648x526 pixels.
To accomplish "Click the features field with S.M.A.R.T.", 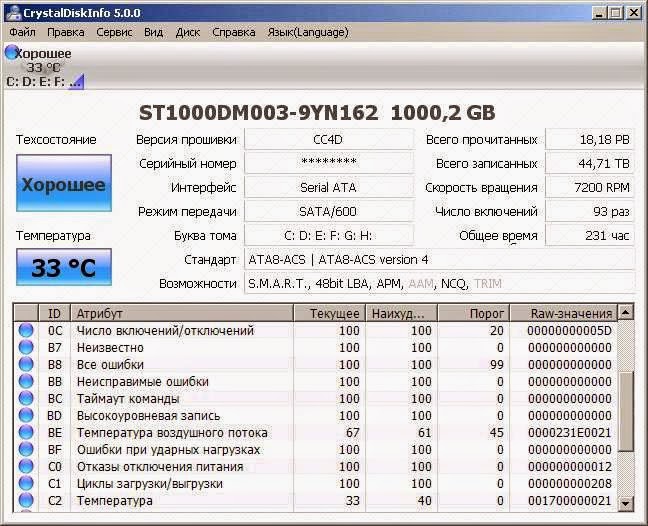I will coord(439,283).
